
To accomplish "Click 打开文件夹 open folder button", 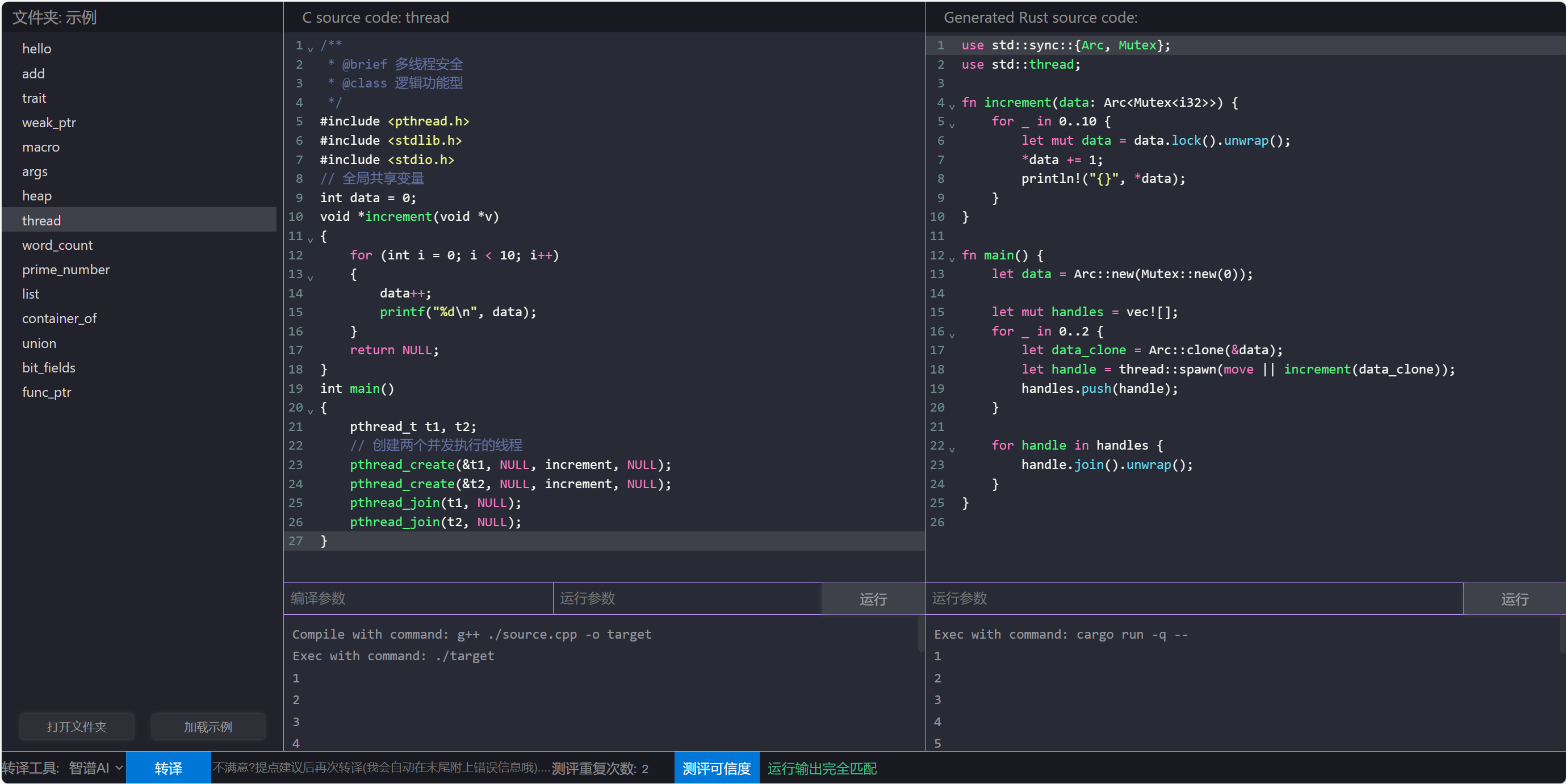I will click(x=77, y=726).
